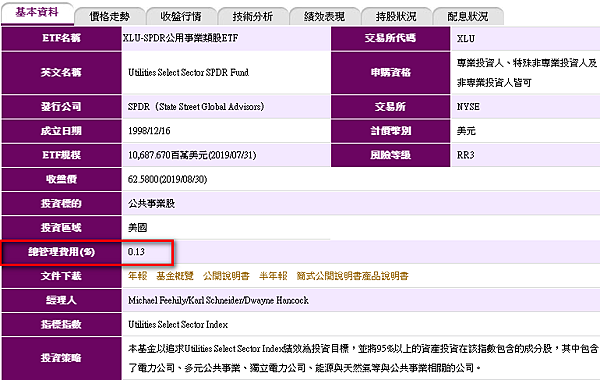This screenshot has height=380, width=600.
Task: Click the 申購資格 eligibility description text
Action: coord(527,73)
